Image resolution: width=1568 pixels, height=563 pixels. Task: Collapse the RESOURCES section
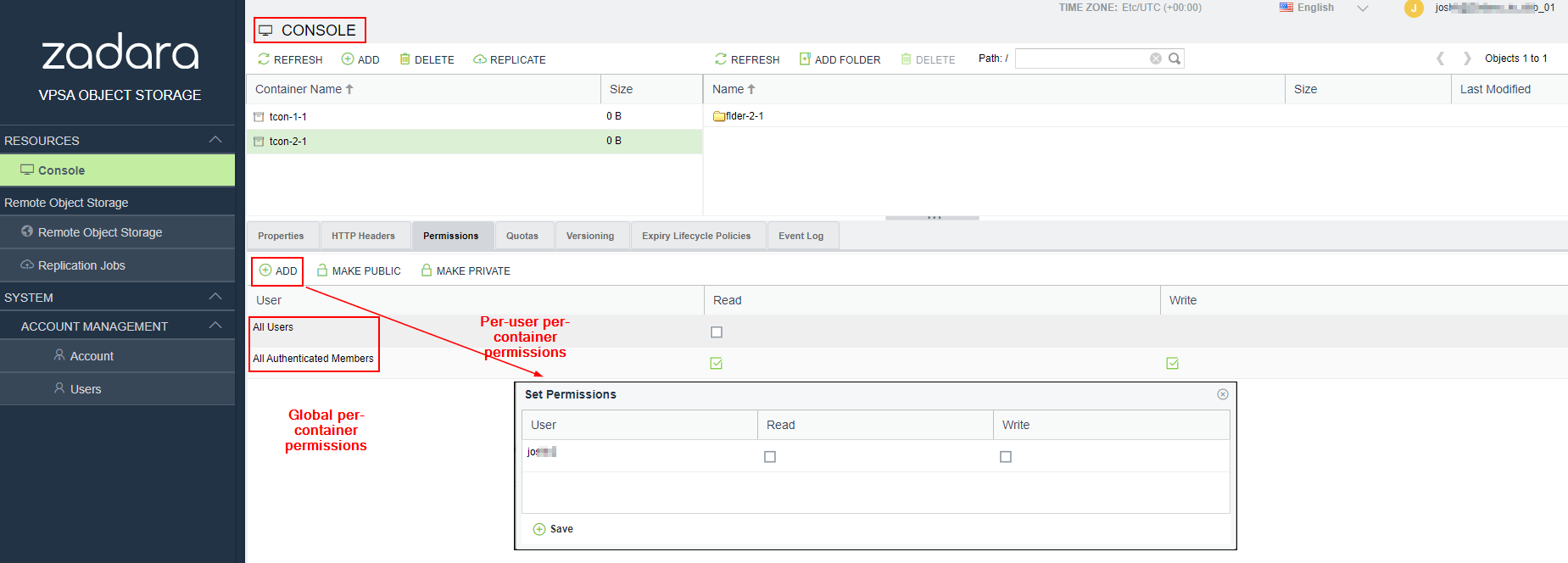215,140
